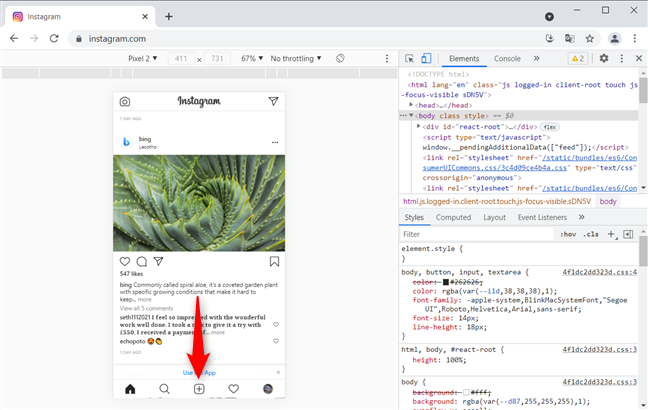
Task: Click the #262626 color swatch
Action: tap(445, 282)
